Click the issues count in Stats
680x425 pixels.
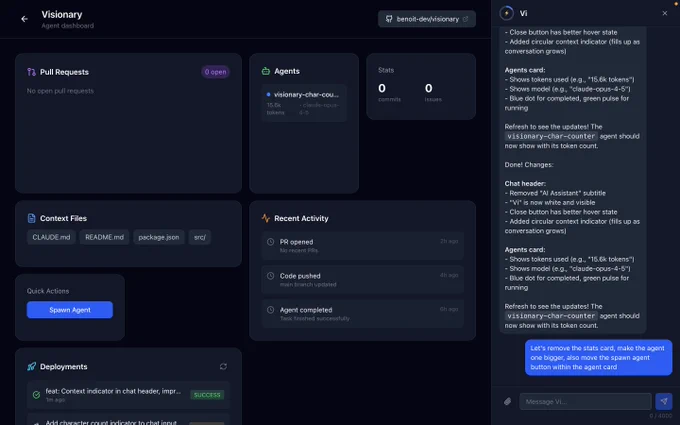(428, 88)
